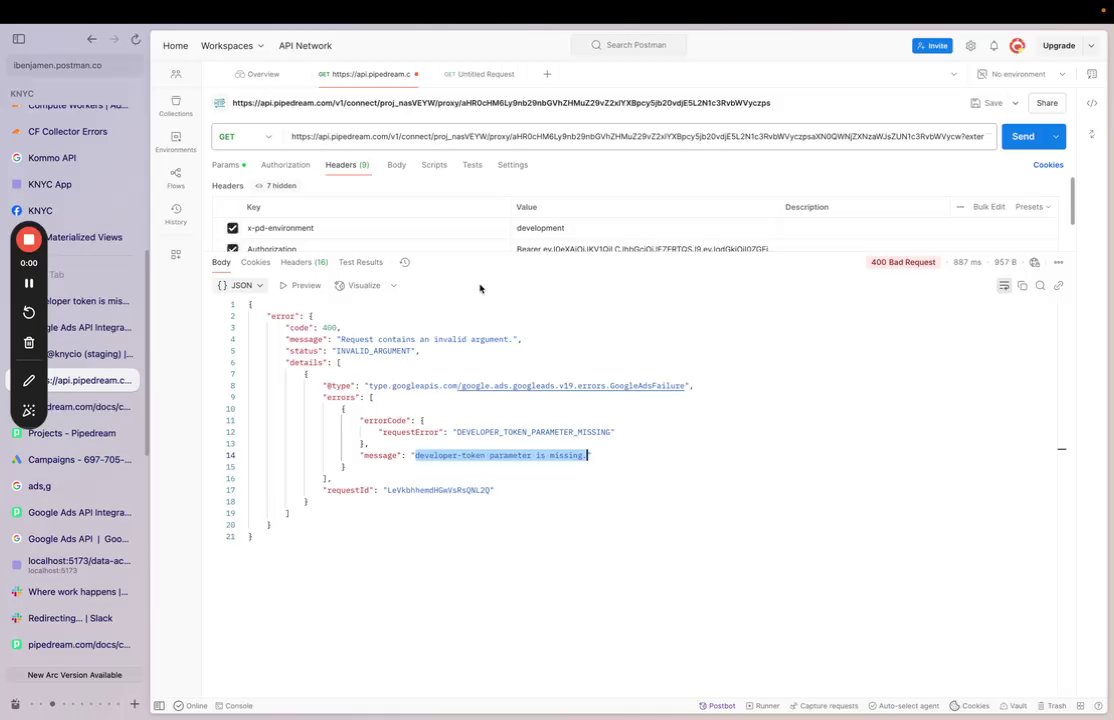Click the request URL input field
1114x720 pixels.
click(637, 136)
